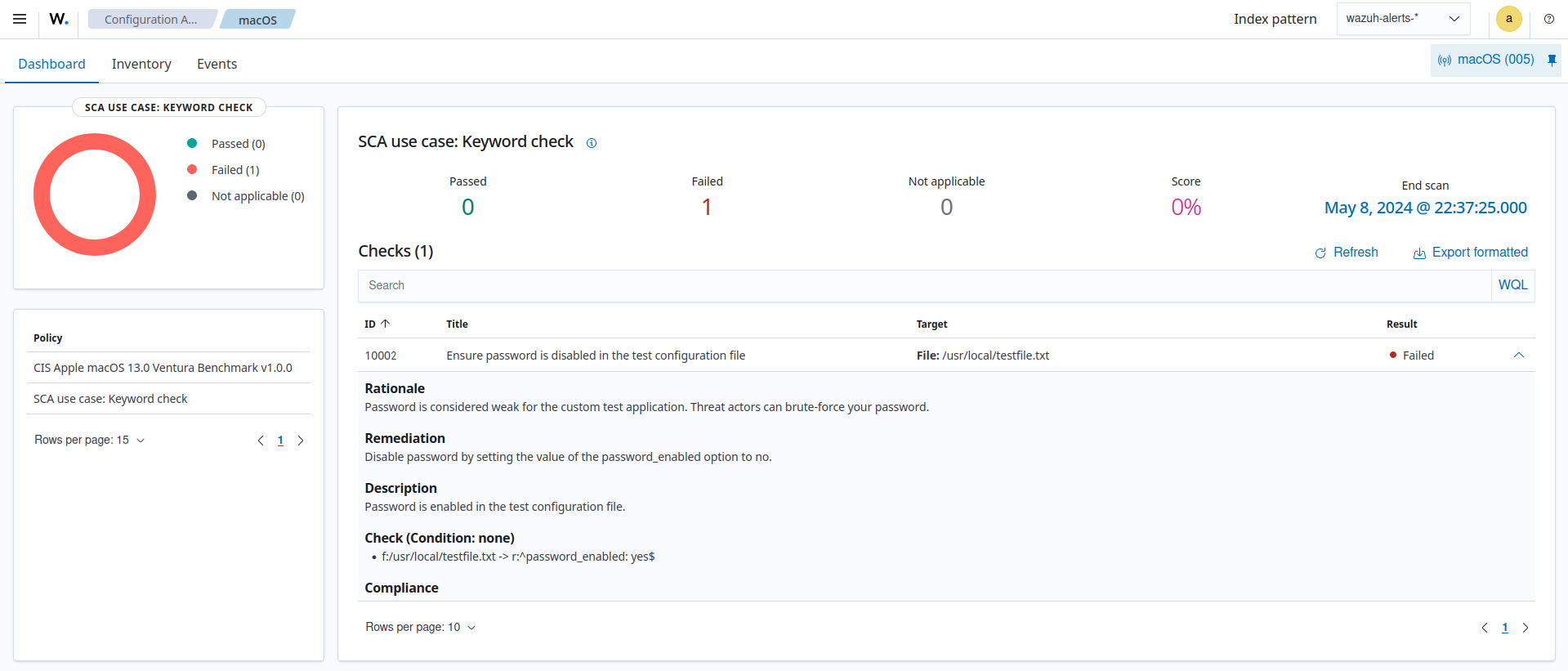The image size is (1568, 671).
Task: Click info icon beside SCA policy title
Action: 592,143
